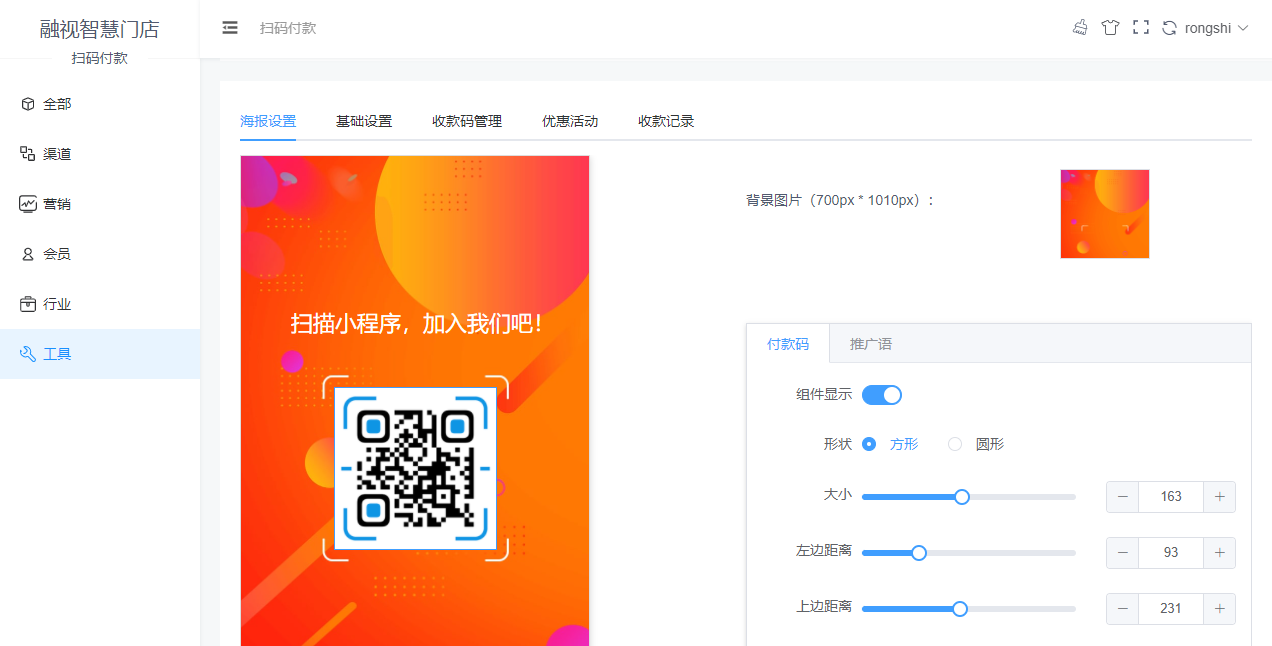This screenshot has width=1272, height=646.
Task: Choose the 方形 shape radio
Action: [x=890, y=444]
